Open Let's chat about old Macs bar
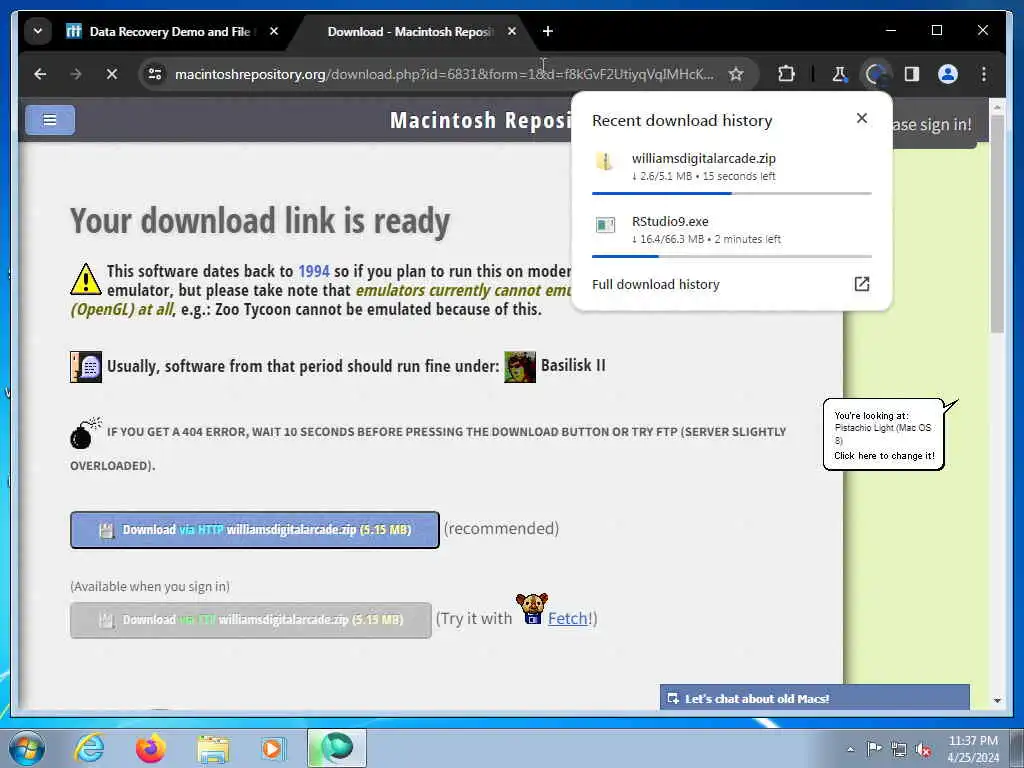Image resolution: width=1024 pixels, height=768 pixels. coord(814,698)
